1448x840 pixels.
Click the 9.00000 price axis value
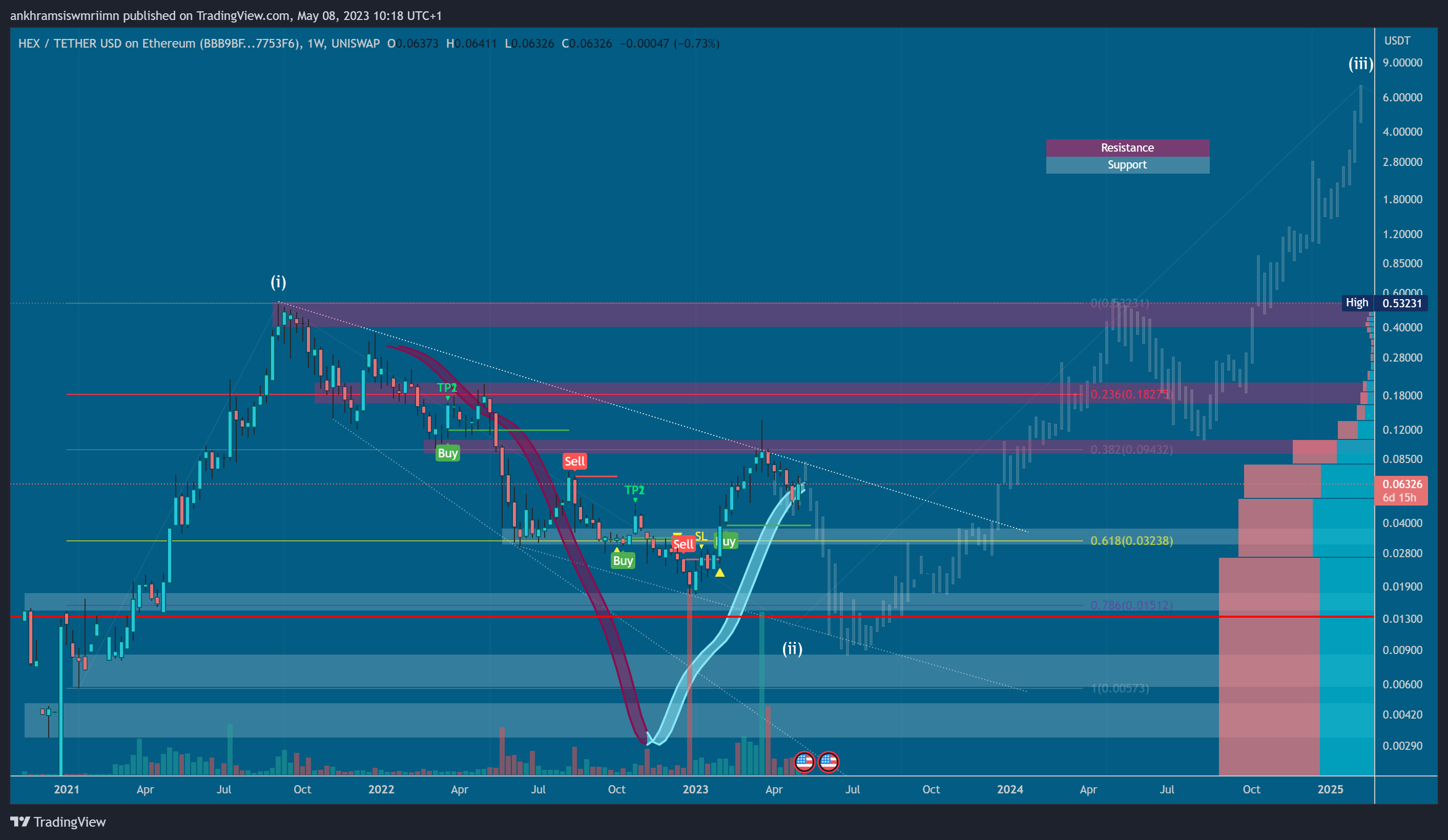click(1402, 62)
